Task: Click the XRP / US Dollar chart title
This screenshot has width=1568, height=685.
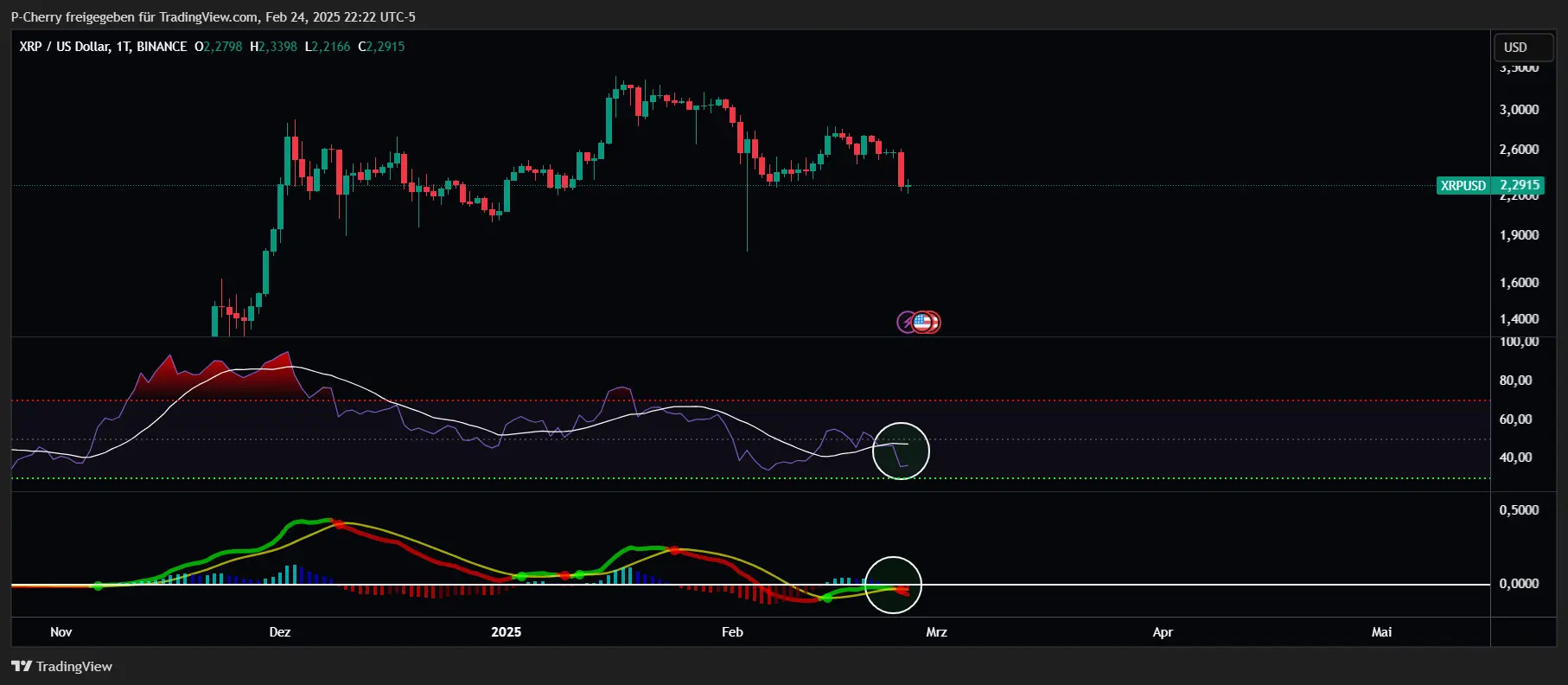Action: pos(103,47)
